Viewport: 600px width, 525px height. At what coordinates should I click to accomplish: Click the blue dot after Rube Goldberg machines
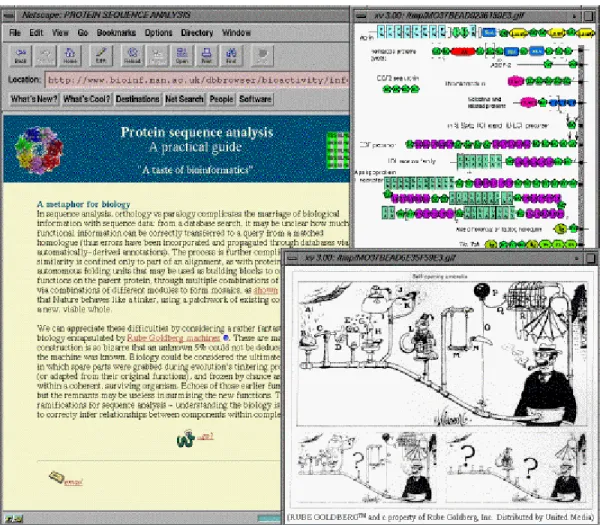[226, 338]
